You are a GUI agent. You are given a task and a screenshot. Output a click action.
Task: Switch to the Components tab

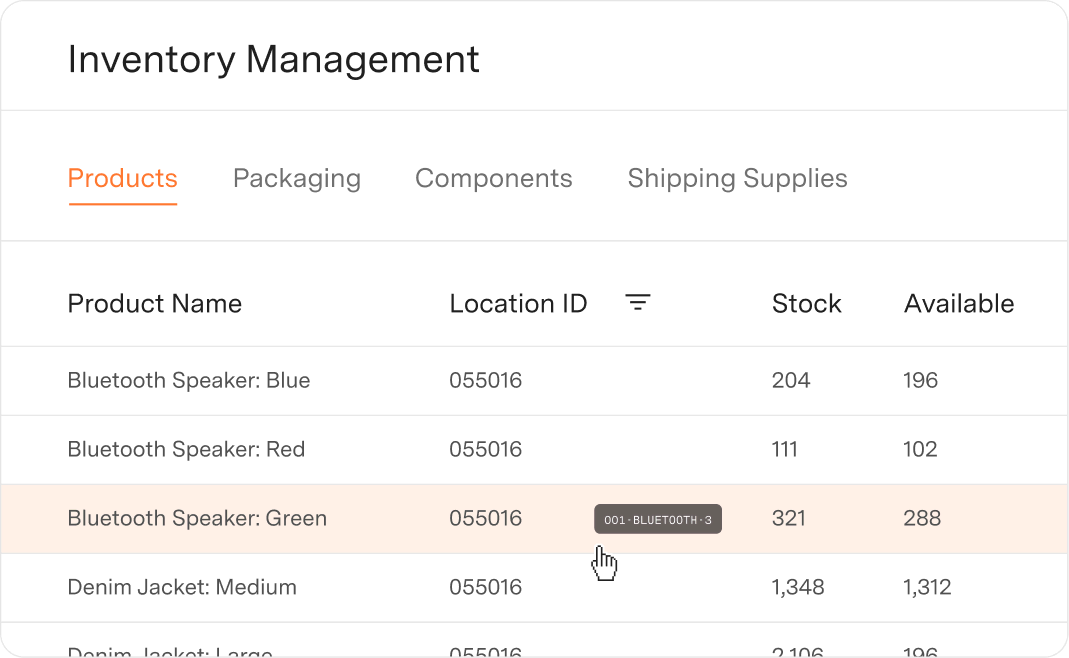(493, 178)
